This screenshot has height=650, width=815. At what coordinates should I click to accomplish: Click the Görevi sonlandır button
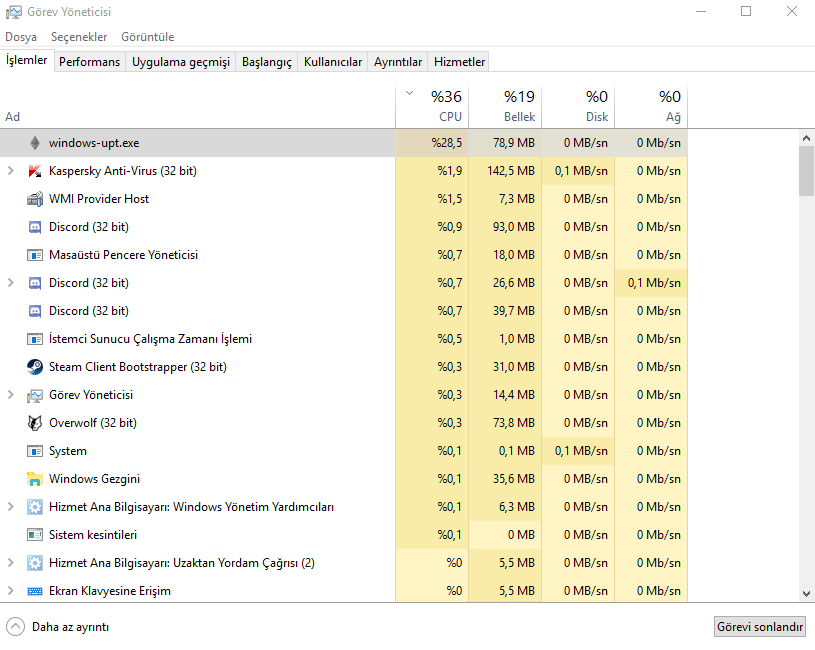tap(760, 627)
